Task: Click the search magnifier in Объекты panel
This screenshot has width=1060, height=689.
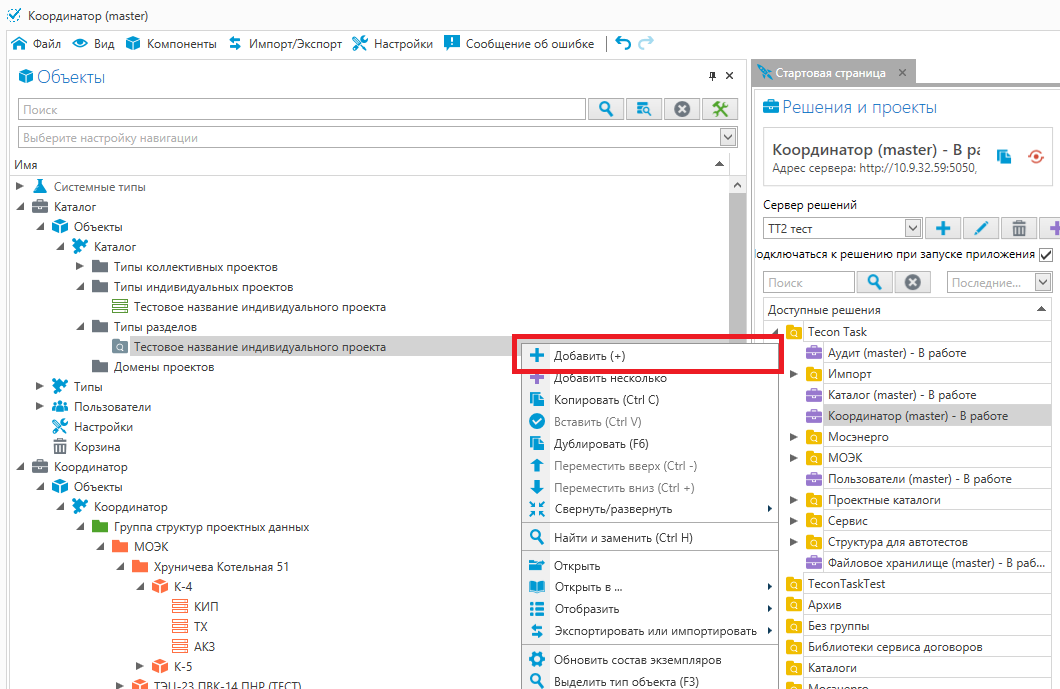Action: 605,109
